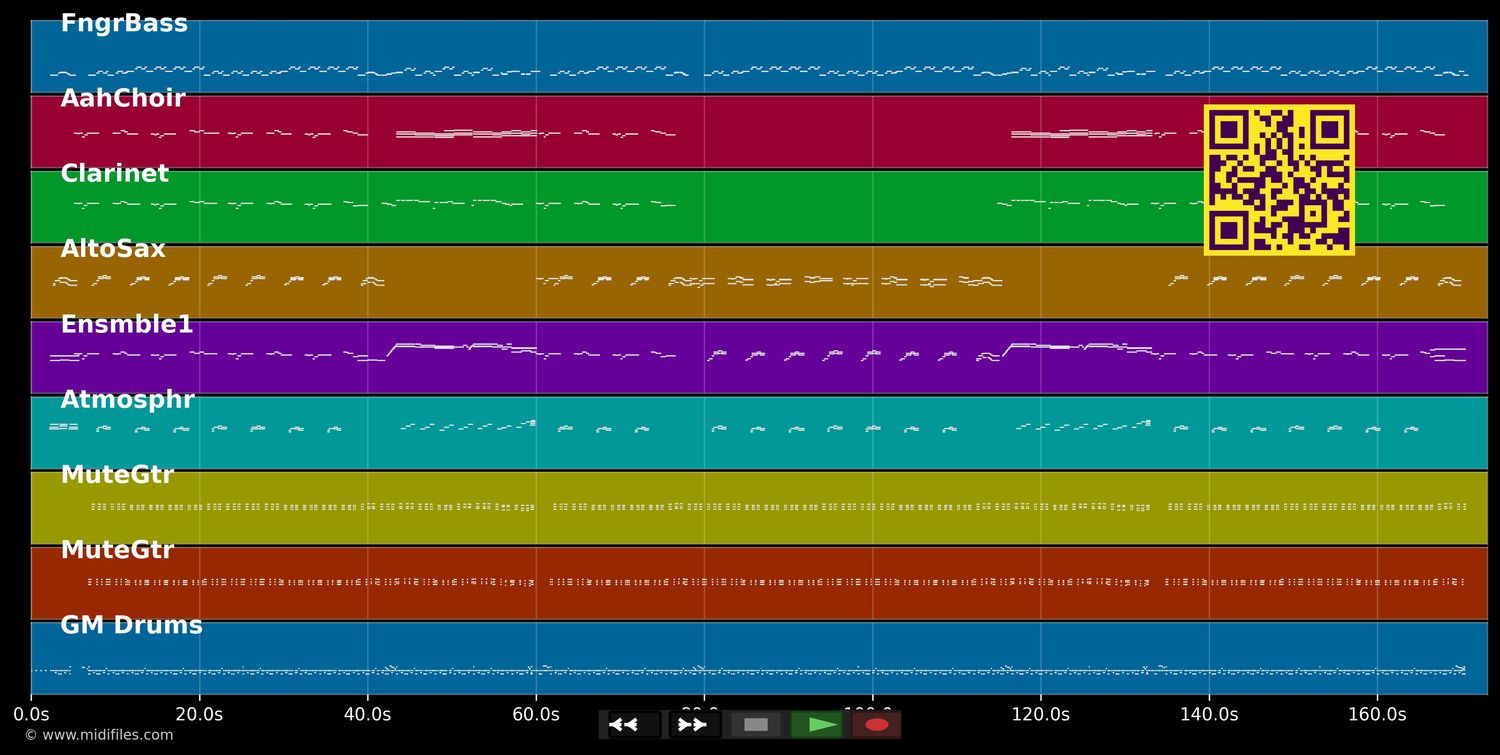Click the AltoSax track name
This screenshot has width=1500, height=755.
coord(113,250)
